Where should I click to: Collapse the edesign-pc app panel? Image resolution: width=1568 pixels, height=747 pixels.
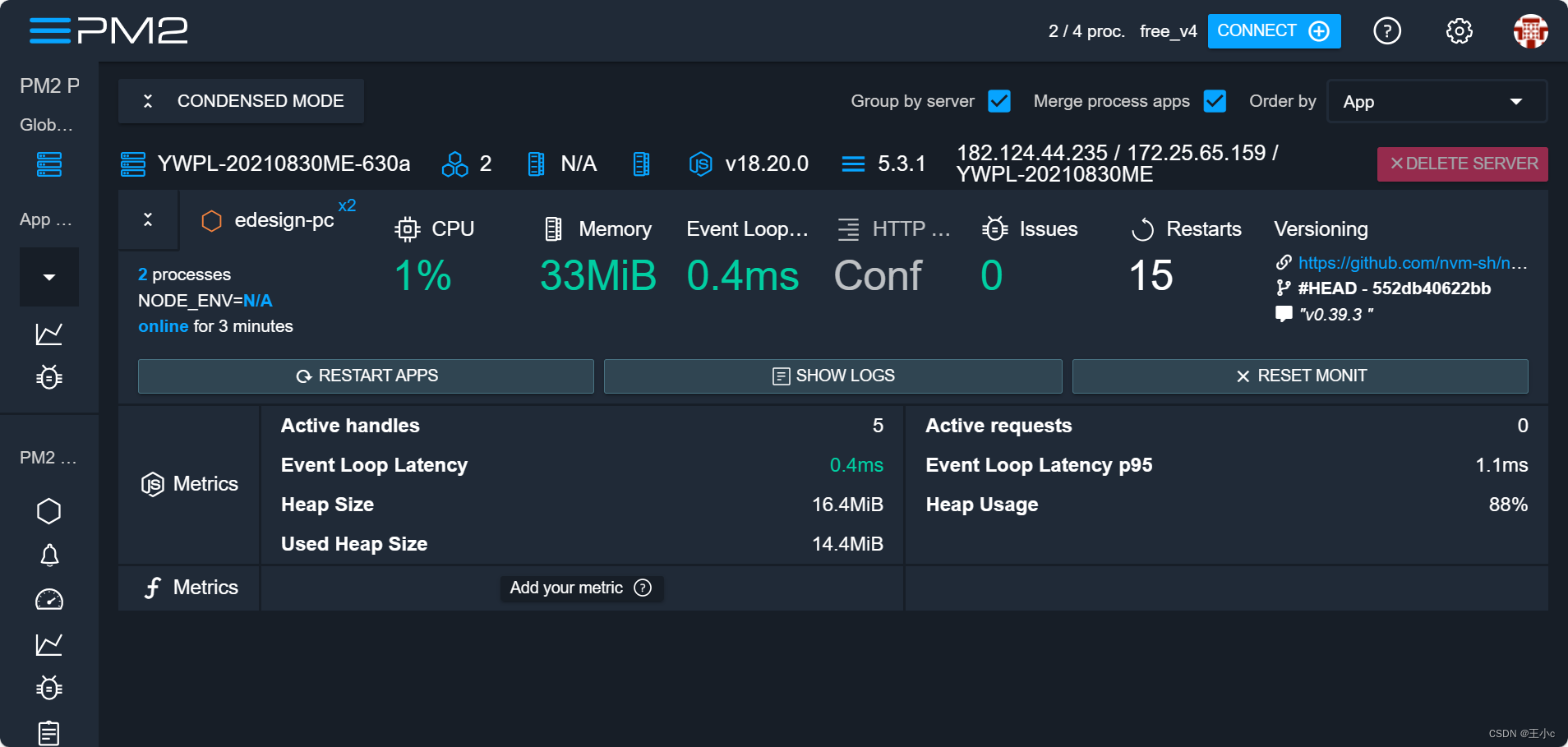coord(148,219)
